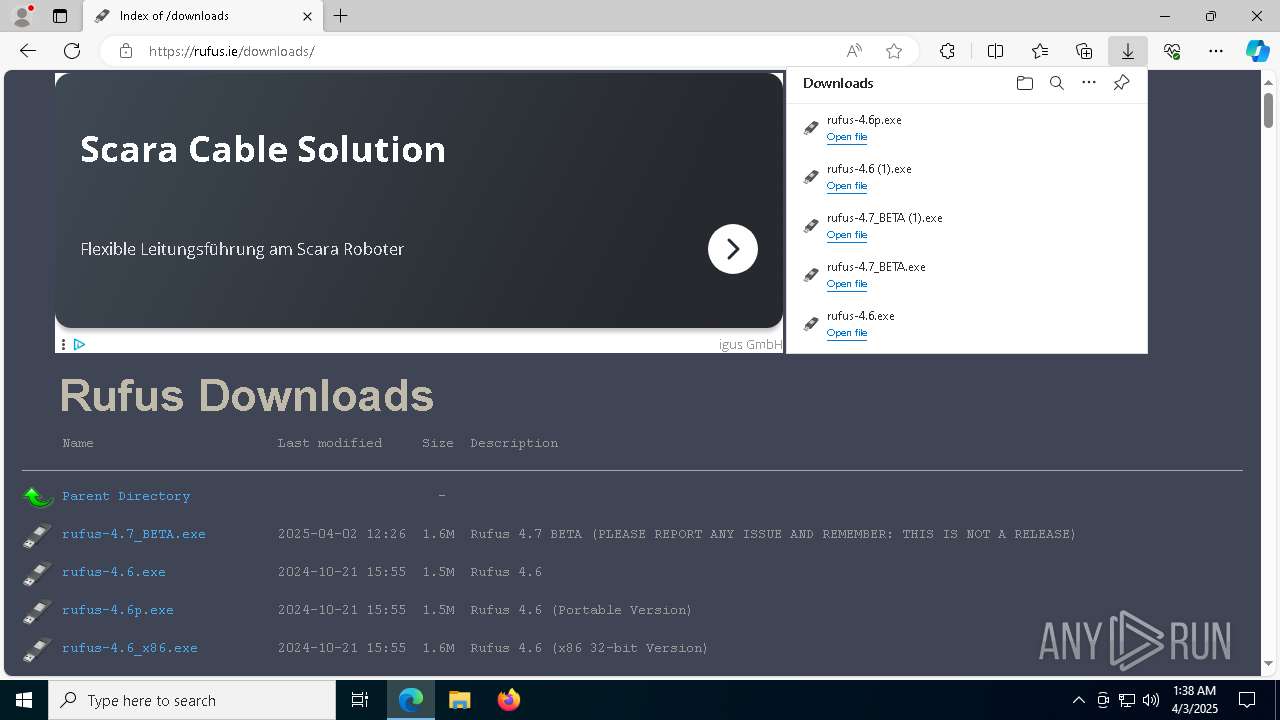Open the tab actions menu

pyautogui.click(x=60, y=16)
